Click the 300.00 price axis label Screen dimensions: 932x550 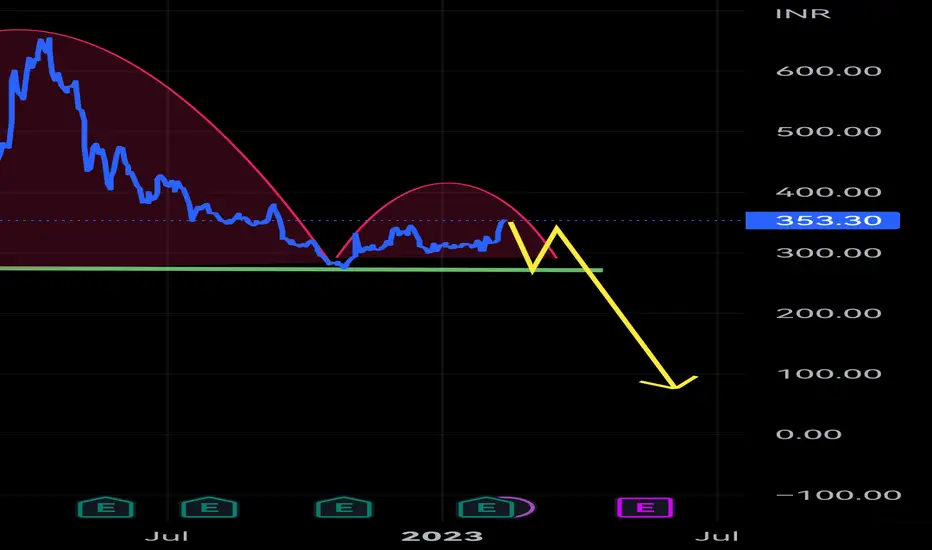coord(829,253)
